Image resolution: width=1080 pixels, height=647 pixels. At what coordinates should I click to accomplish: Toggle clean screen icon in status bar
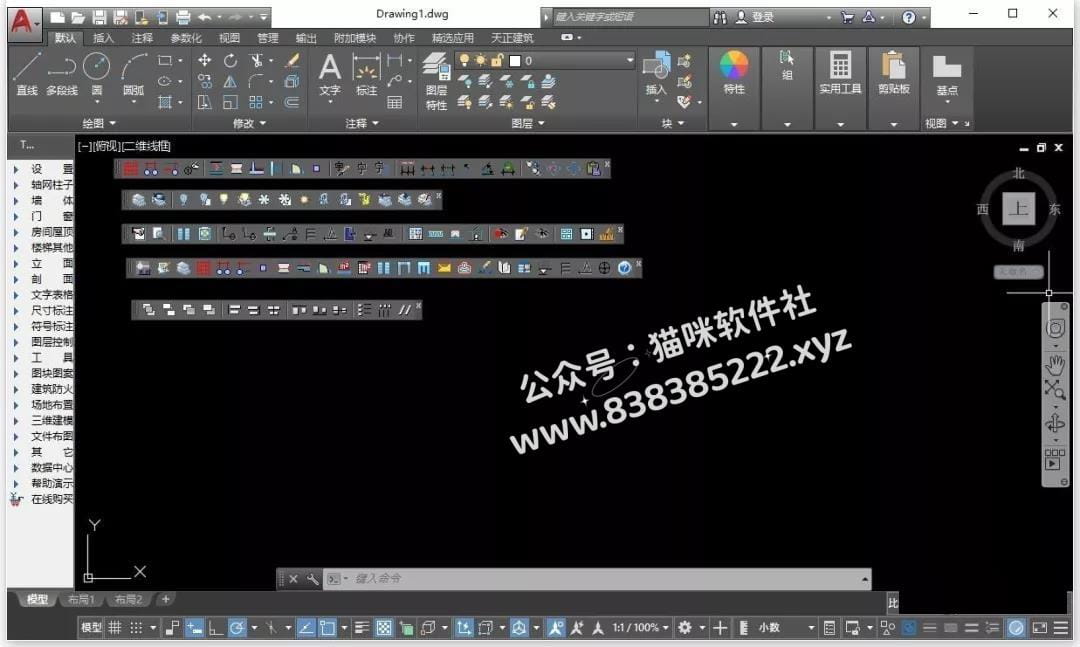click(1040, 628)
